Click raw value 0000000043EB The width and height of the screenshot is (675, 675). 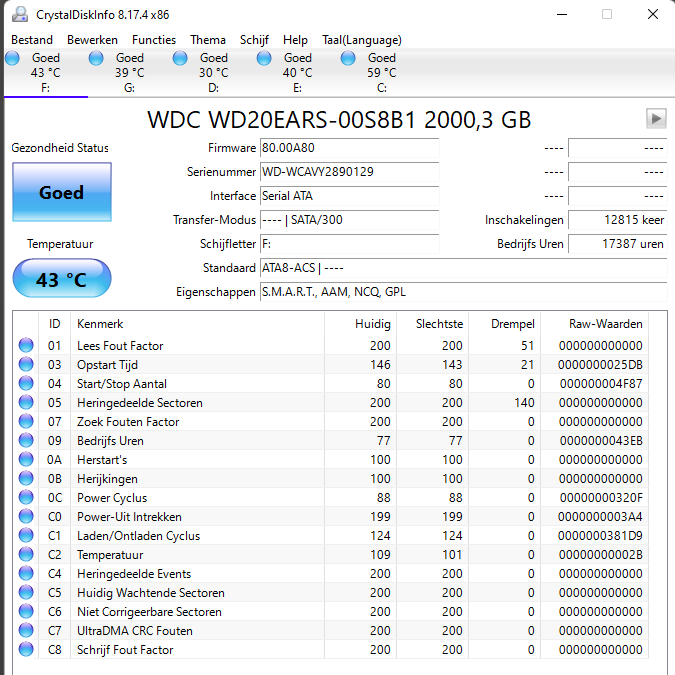601,441
